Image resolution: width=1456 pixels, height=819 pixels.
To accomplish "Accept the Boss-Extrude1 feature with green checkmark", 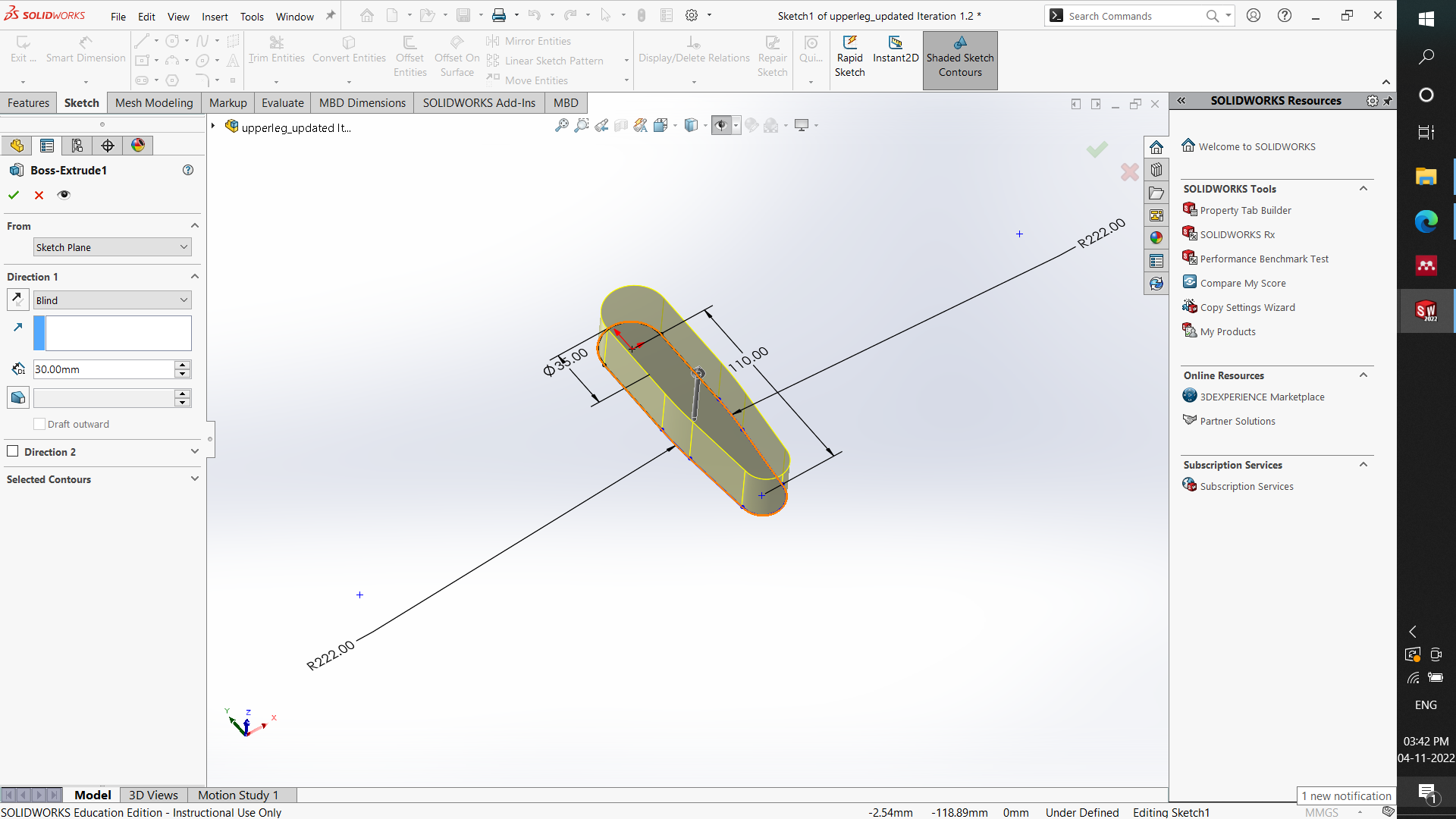I will tap(13, 195).
